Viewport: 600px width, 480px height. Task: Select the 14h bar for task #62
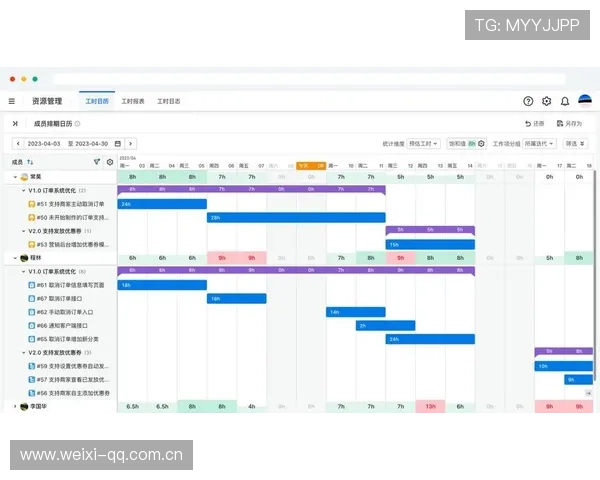click(x=355, y=312)
